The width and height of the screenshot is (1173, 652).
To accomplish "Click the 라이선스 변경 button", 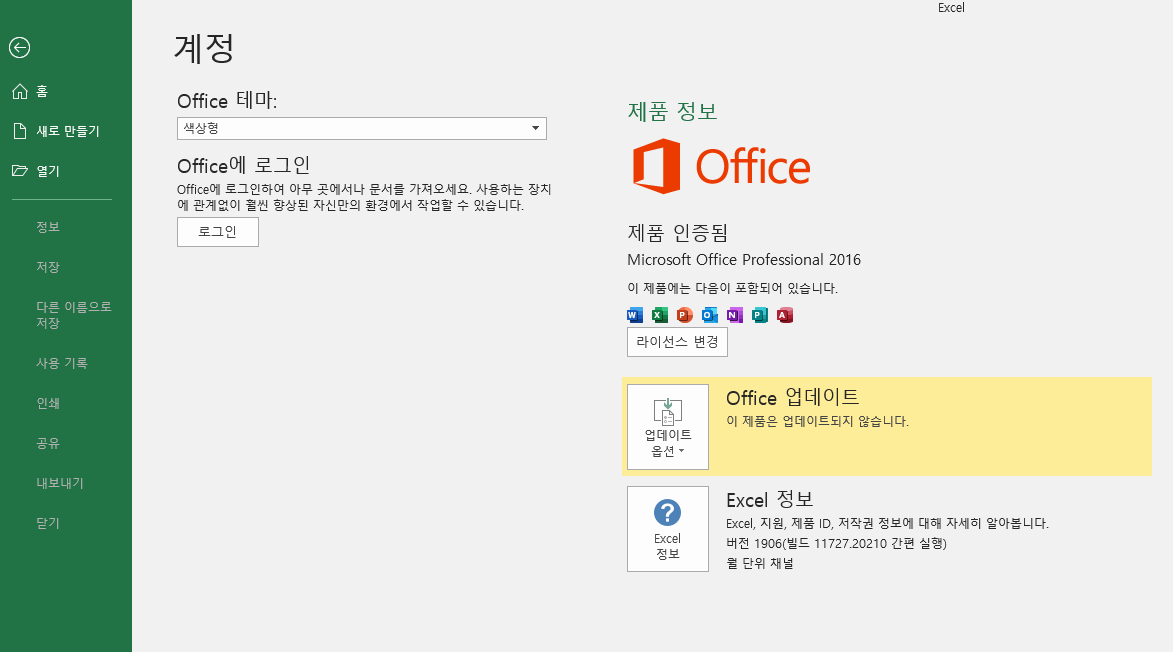I will coord(677,342).
